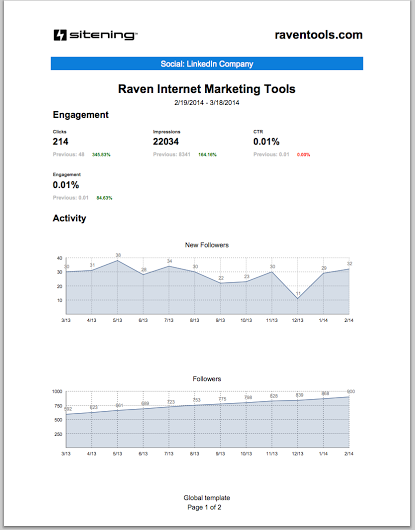This screenshot has width=415, height=530.
Task: Select the Engagement section heading
Action: (80, 115)
